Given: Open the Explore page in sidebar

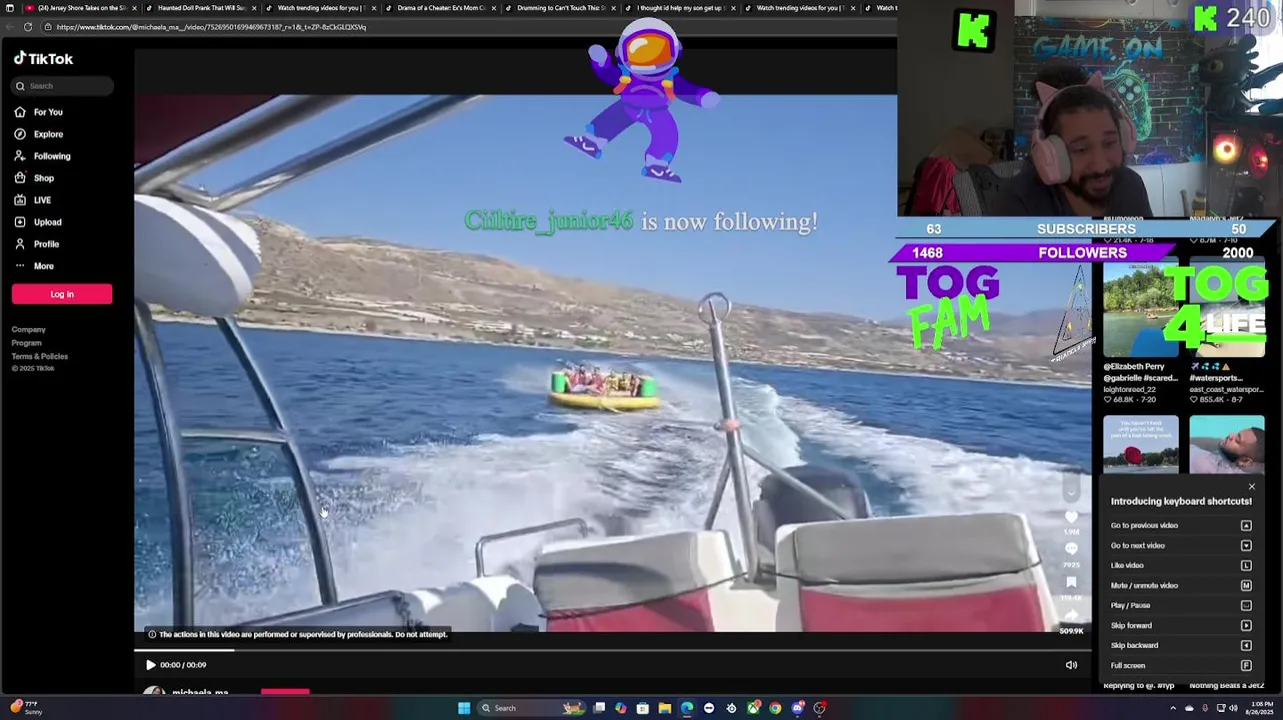Looking at the screenshot, I should click(38, 134).
